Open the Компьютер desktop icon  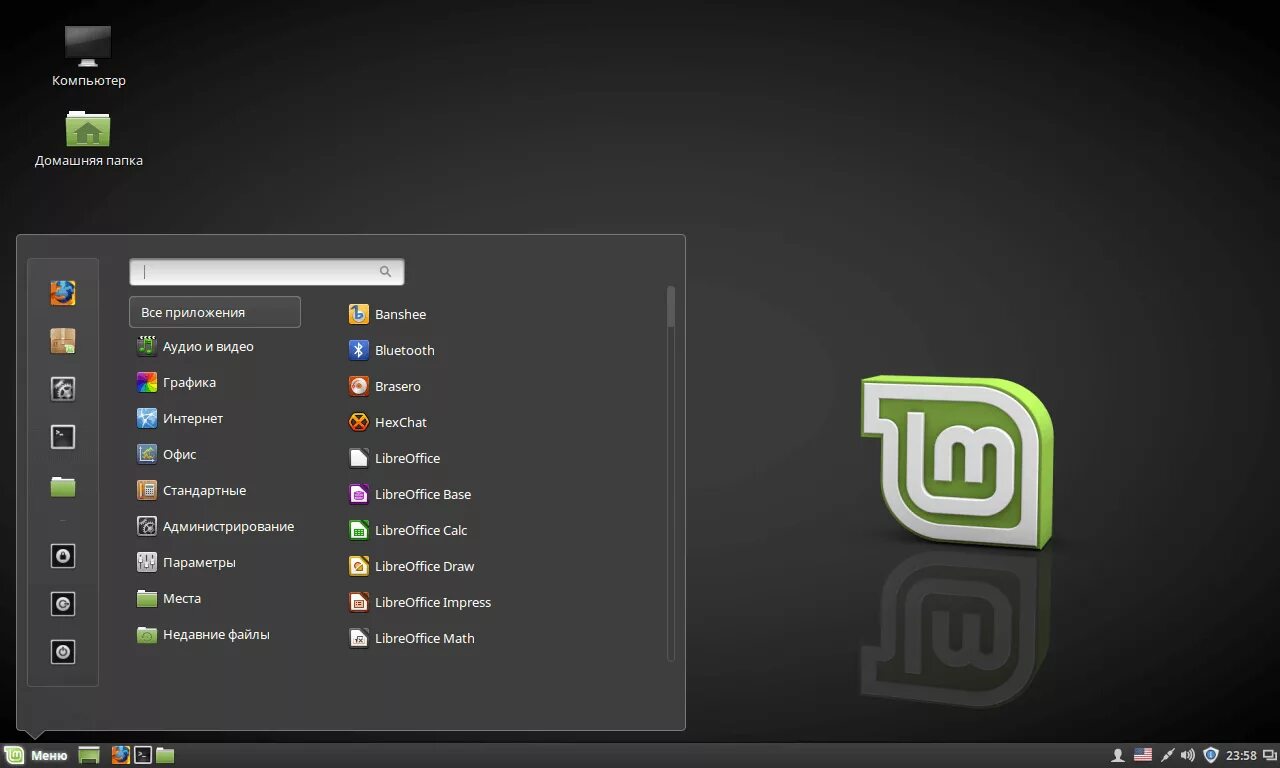point(88,55)
